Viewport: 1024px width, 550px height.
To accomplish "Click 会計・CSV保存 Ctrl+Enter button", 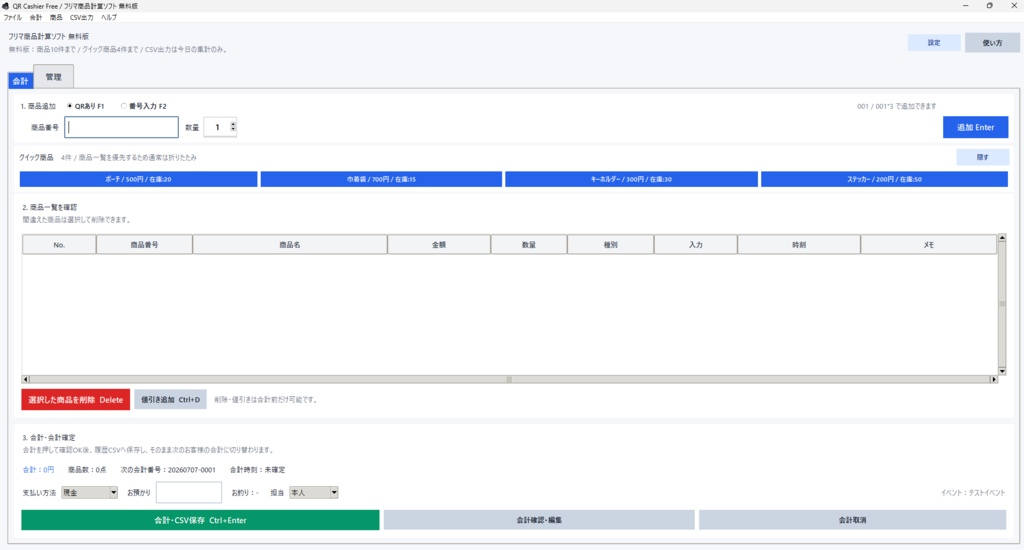I will (x=200, y=520).
